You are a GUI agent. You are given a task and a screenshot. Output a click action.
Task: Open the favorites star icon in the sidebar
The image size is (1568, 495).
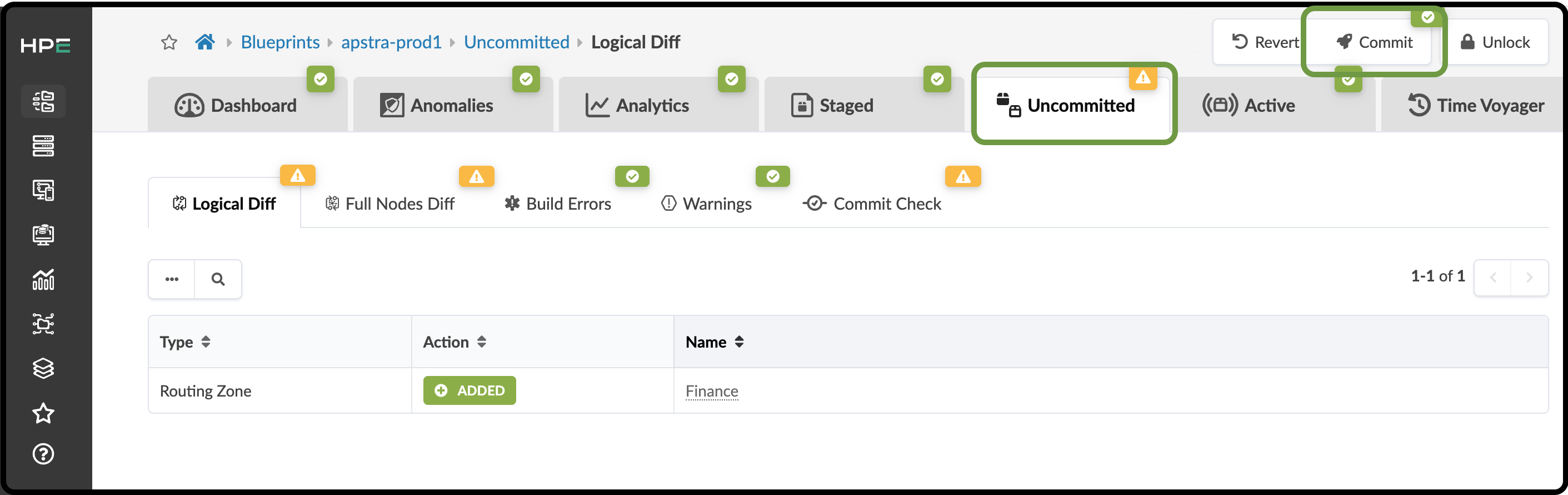(x=43, y=413)
